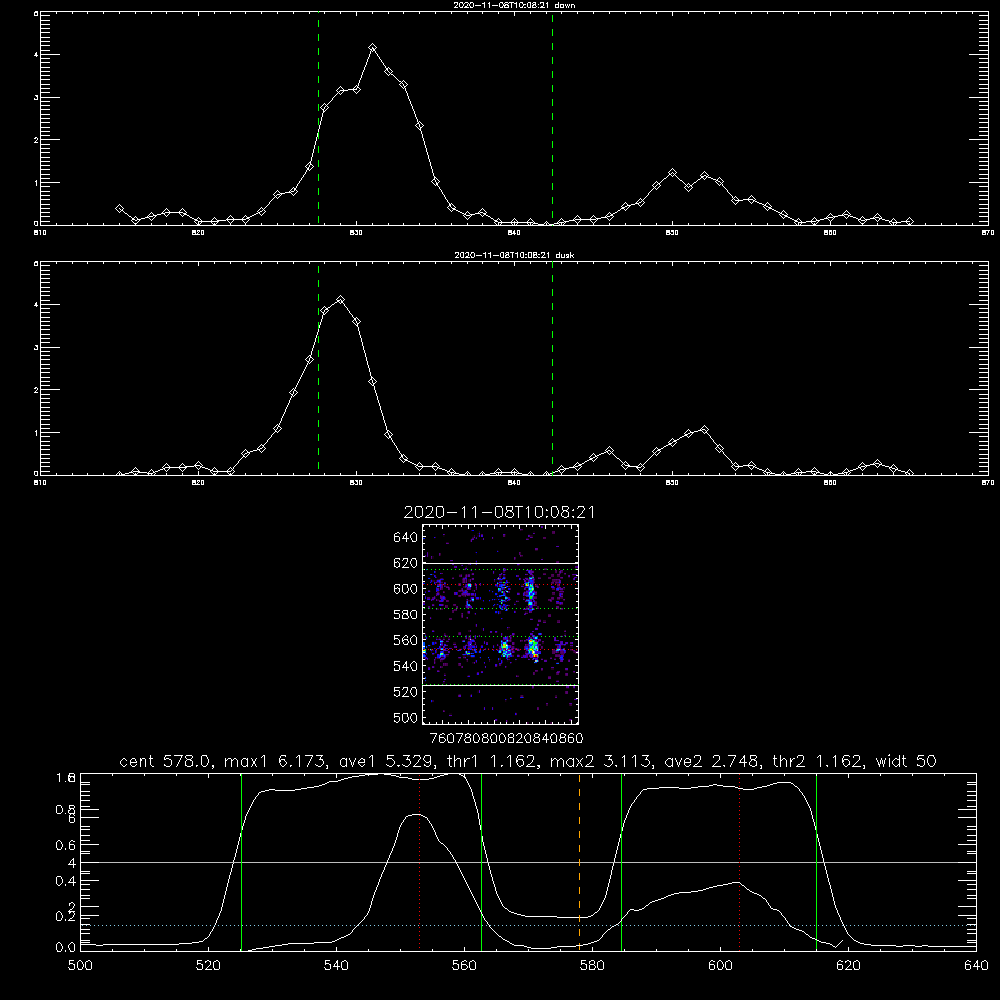This screenshot has height=1000, width=1000.
Task: Click the 840 tick label under the dusk plot
Action: point(514,483)
